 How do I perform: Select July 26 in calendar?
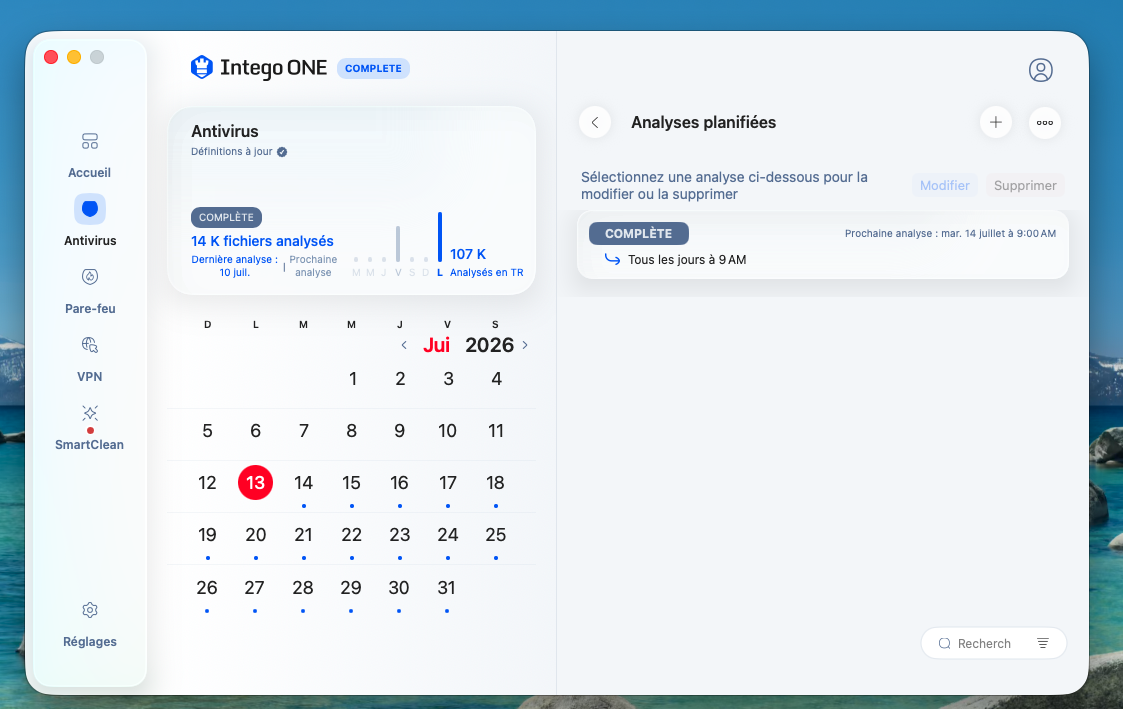coord(207,588)
